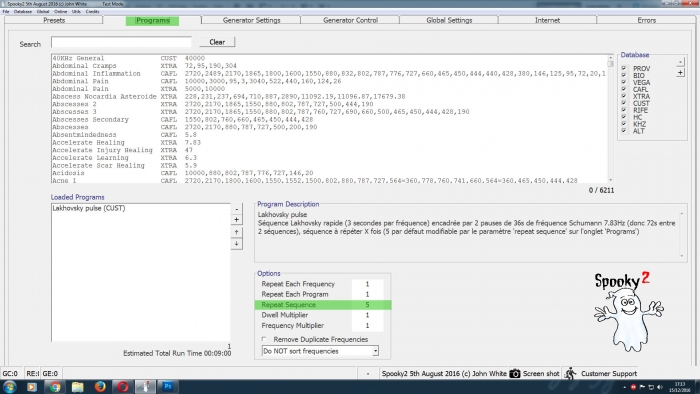Viewport: 700px width, 394px height.
Task: Select the Abdominal Inflammation program row
Action: 329,73
